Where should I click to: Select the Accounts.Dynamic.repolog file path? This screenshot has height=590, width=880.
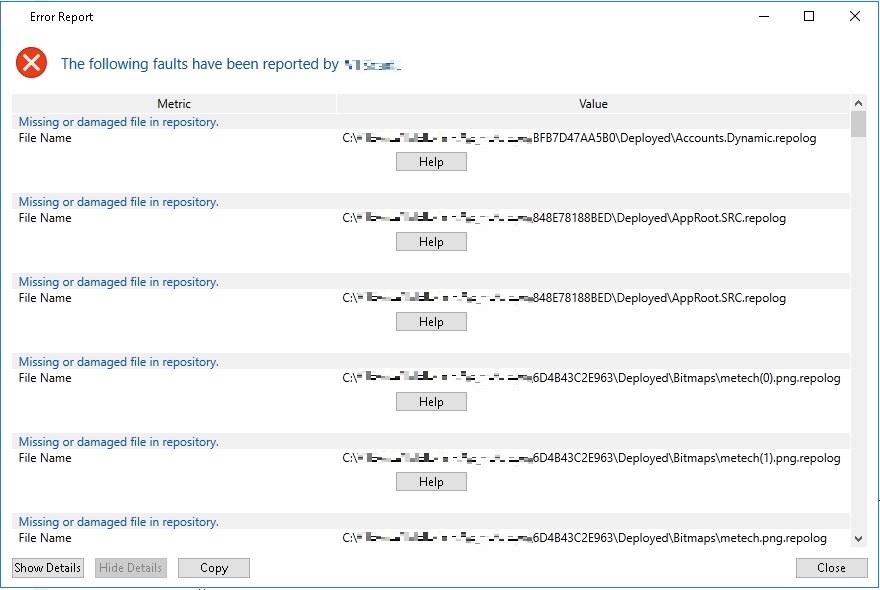click(579, 138)
